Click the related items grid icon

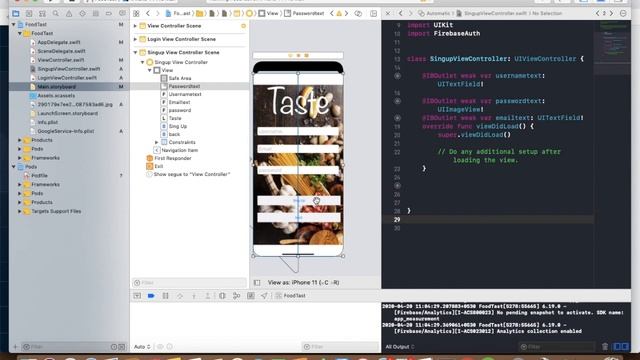[x=136, y=13]
